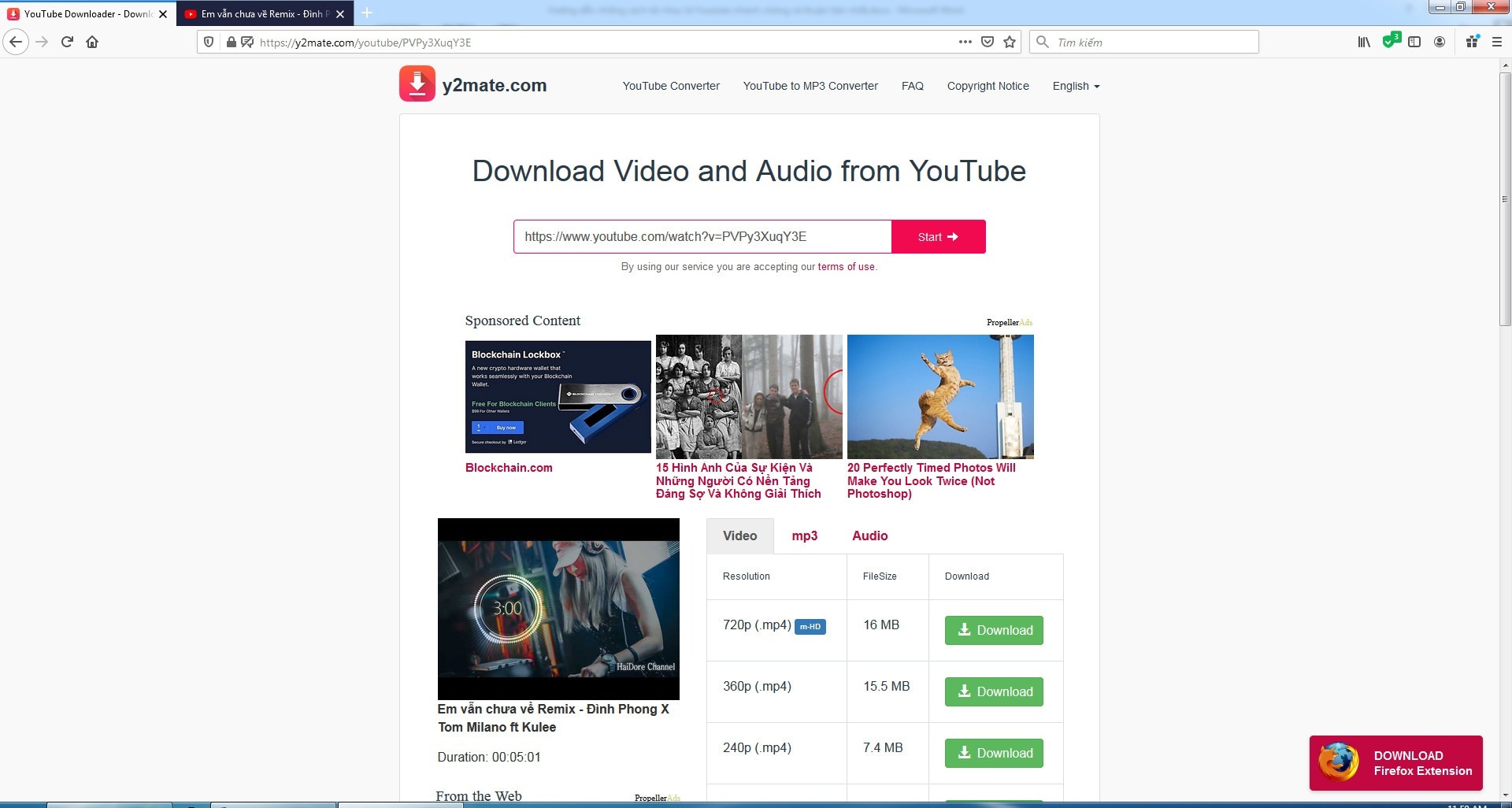Click the PropellerAds label near Sponsored Content
1512x808 pixels.
pyautogui.click(x=1010, y=322)
